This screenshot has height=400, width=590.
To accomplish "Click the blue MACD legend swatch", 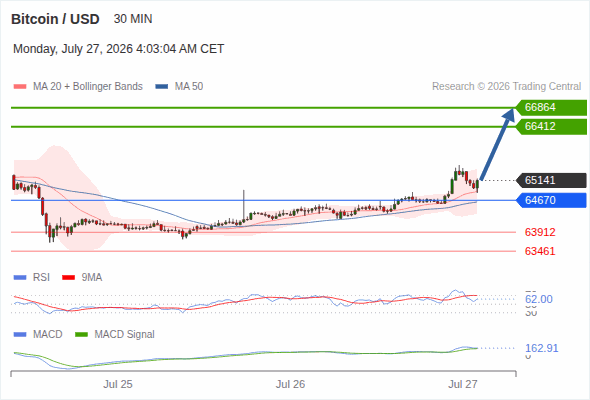I will pyautogui.click(x=20, y=335).
